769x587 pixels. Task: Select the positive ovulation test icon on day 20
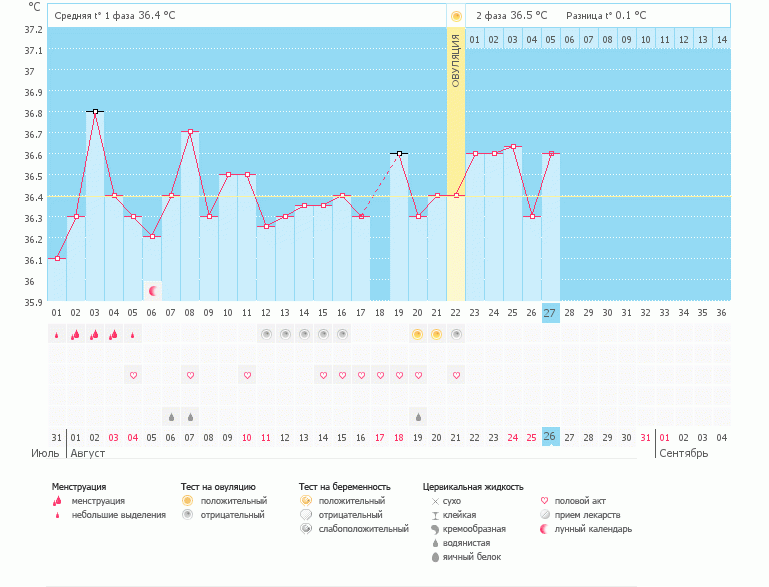pos(418,334)
